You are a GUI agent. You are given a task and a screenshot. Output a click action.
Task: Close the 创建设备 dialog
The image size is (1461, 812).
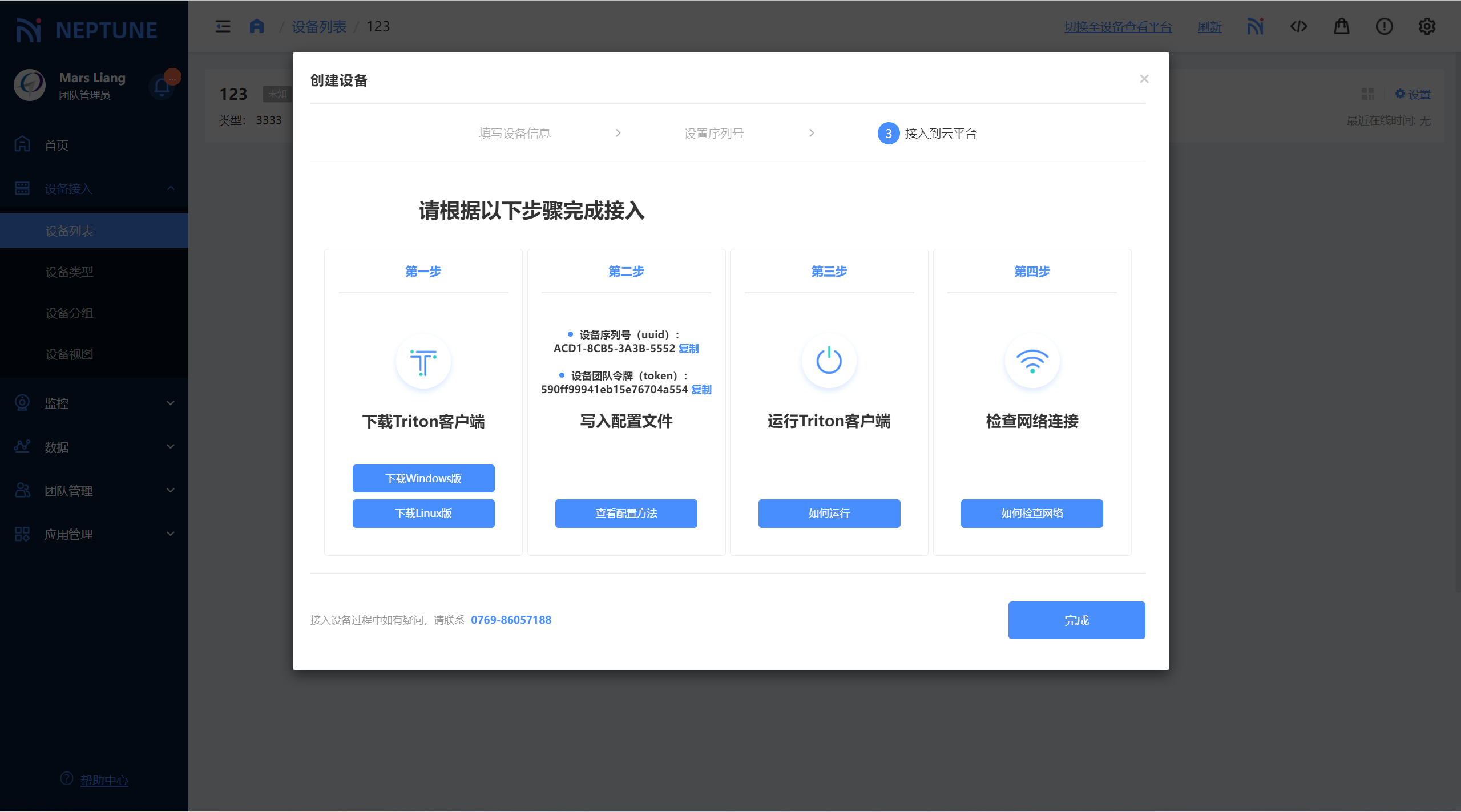click(x=1144, y=79)
